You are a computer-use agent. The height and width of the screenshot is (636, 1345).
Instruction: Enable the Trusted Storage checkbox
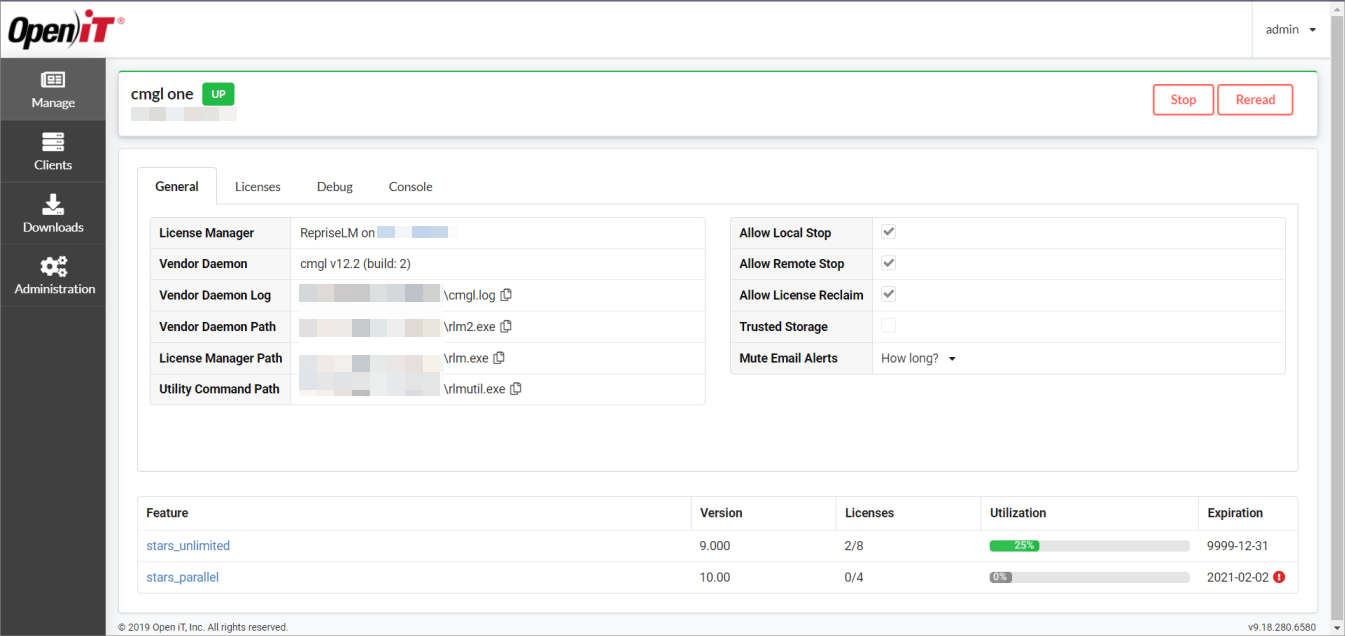pyautogui.click(x=887, y=325)
